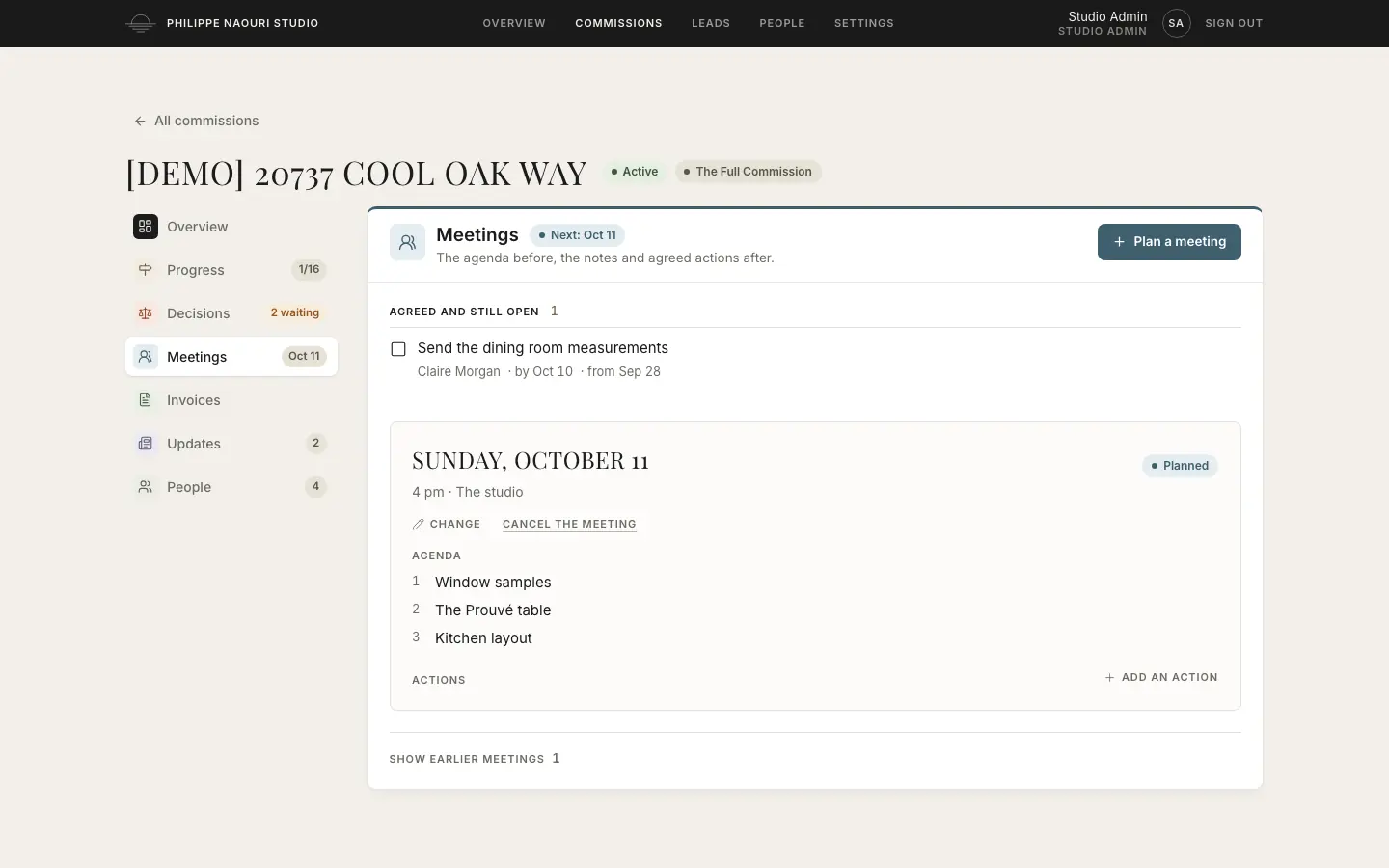Click the back arrow beside All commissions
This screenshot has height=868, width=1389.
click(x=140, y=121)
